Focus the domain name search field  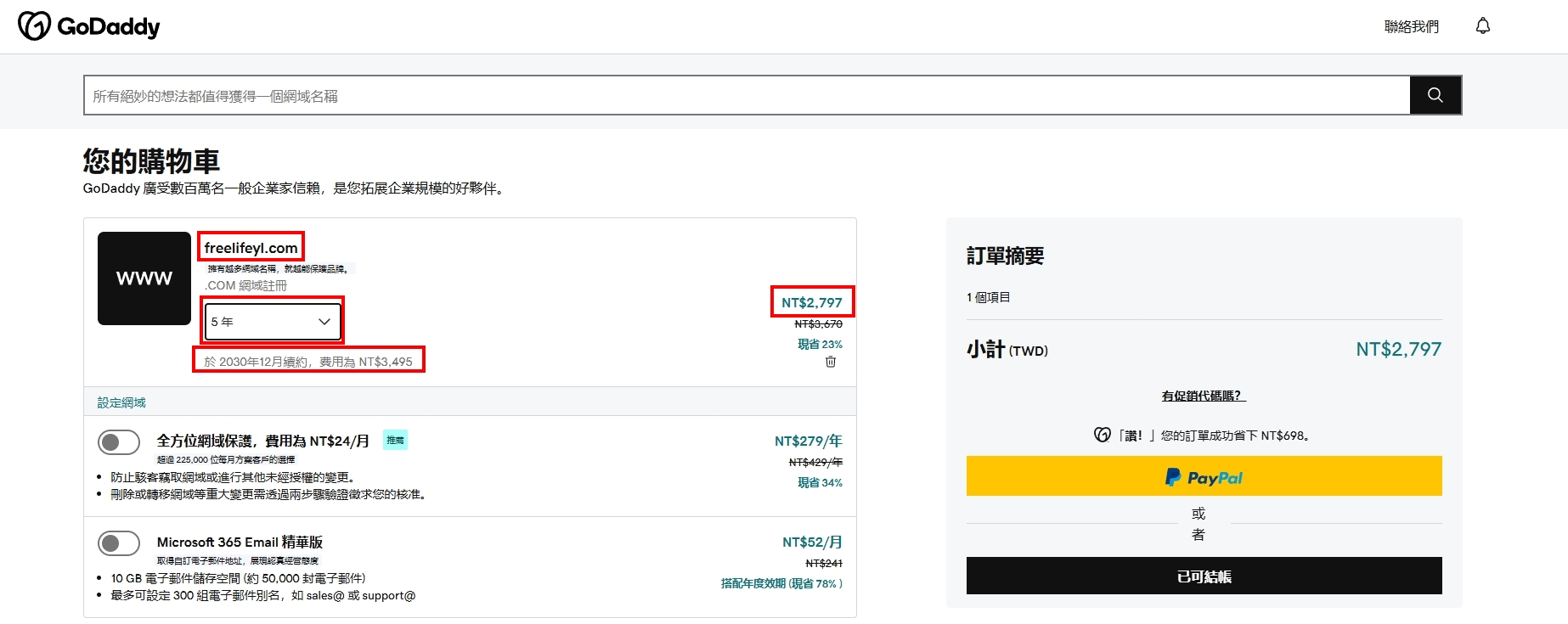coord(746,96)
